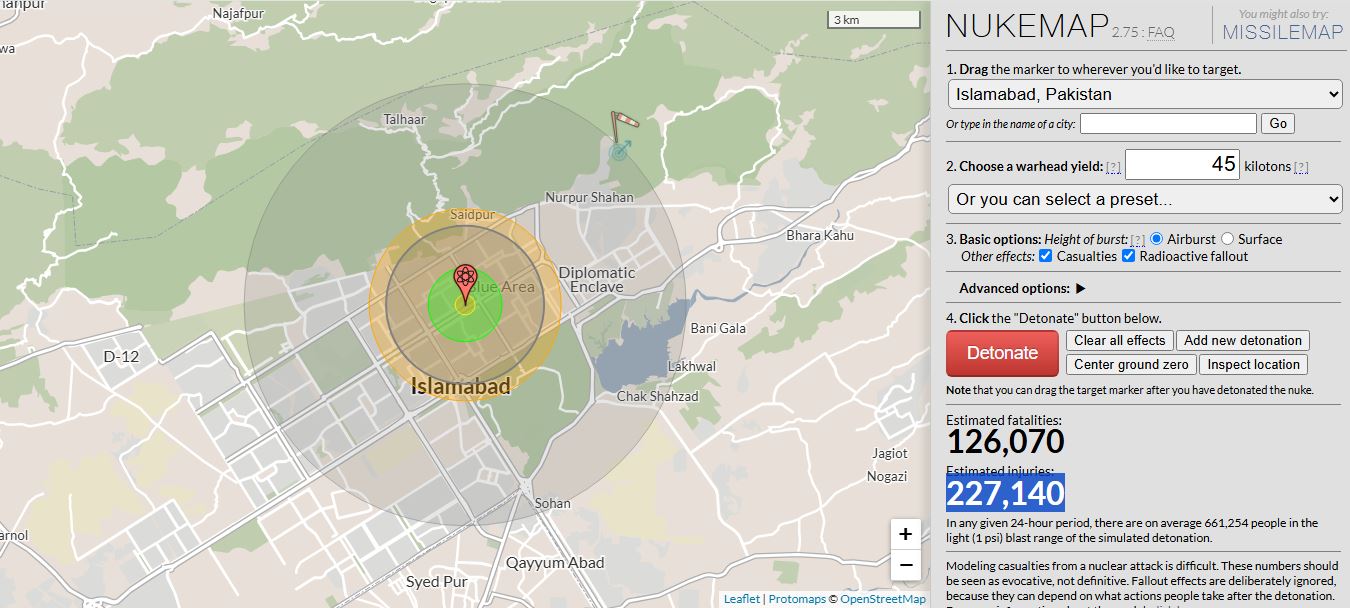Click the Diplomatic Enclave map label
Image resolution: width=1350 pixels, height=608 pixels.
pyautogui.click(x=597, y=279)
